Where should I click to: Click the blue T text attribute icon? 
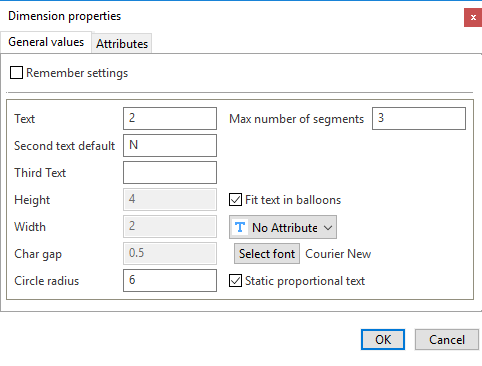240,227
